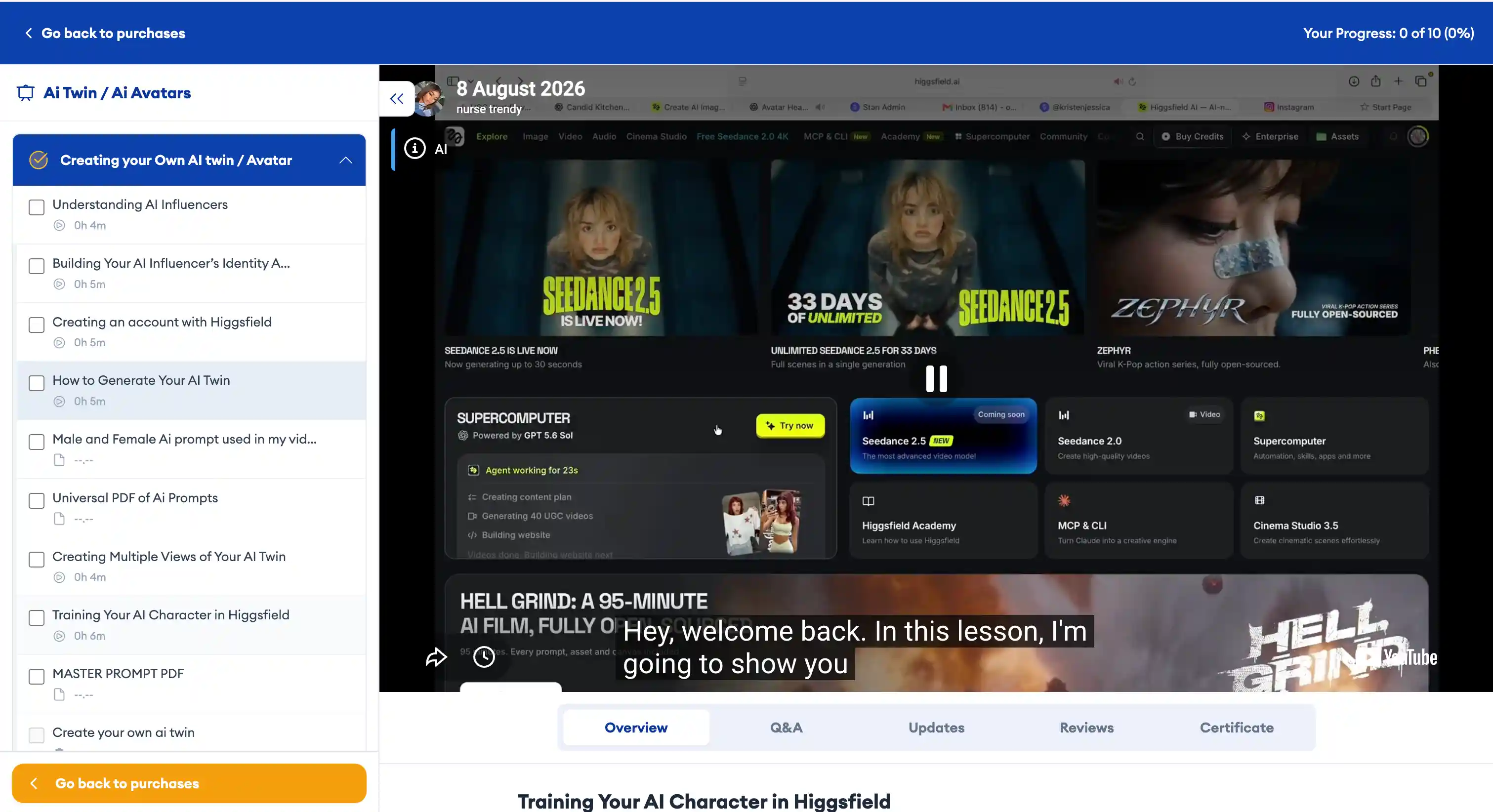Click the video caption text overlay
1493x812 pixels.
click(x=855, y=647)
